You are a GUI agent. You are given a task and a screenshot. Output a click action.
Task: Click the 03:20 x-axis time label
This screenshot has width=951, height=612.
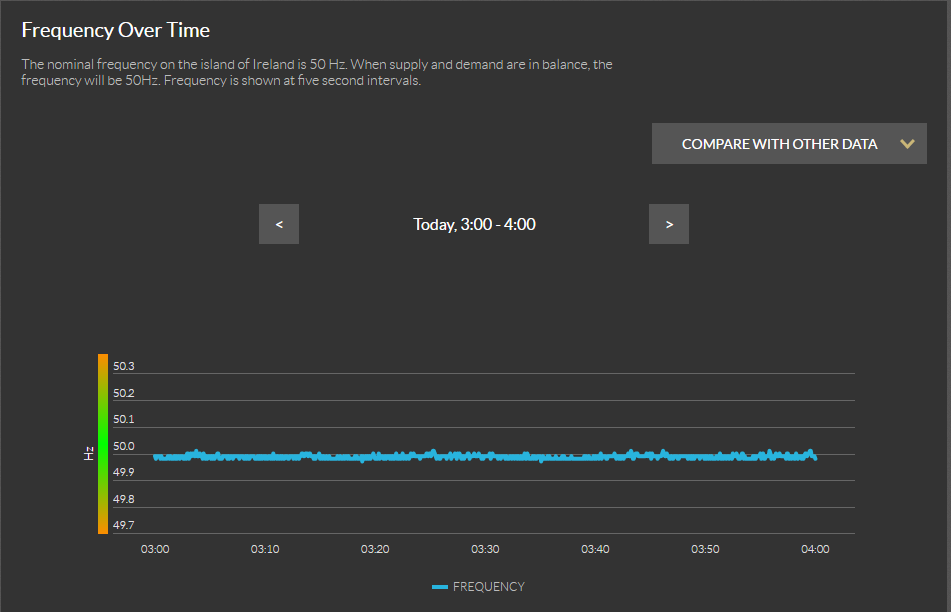pos(375,549)
